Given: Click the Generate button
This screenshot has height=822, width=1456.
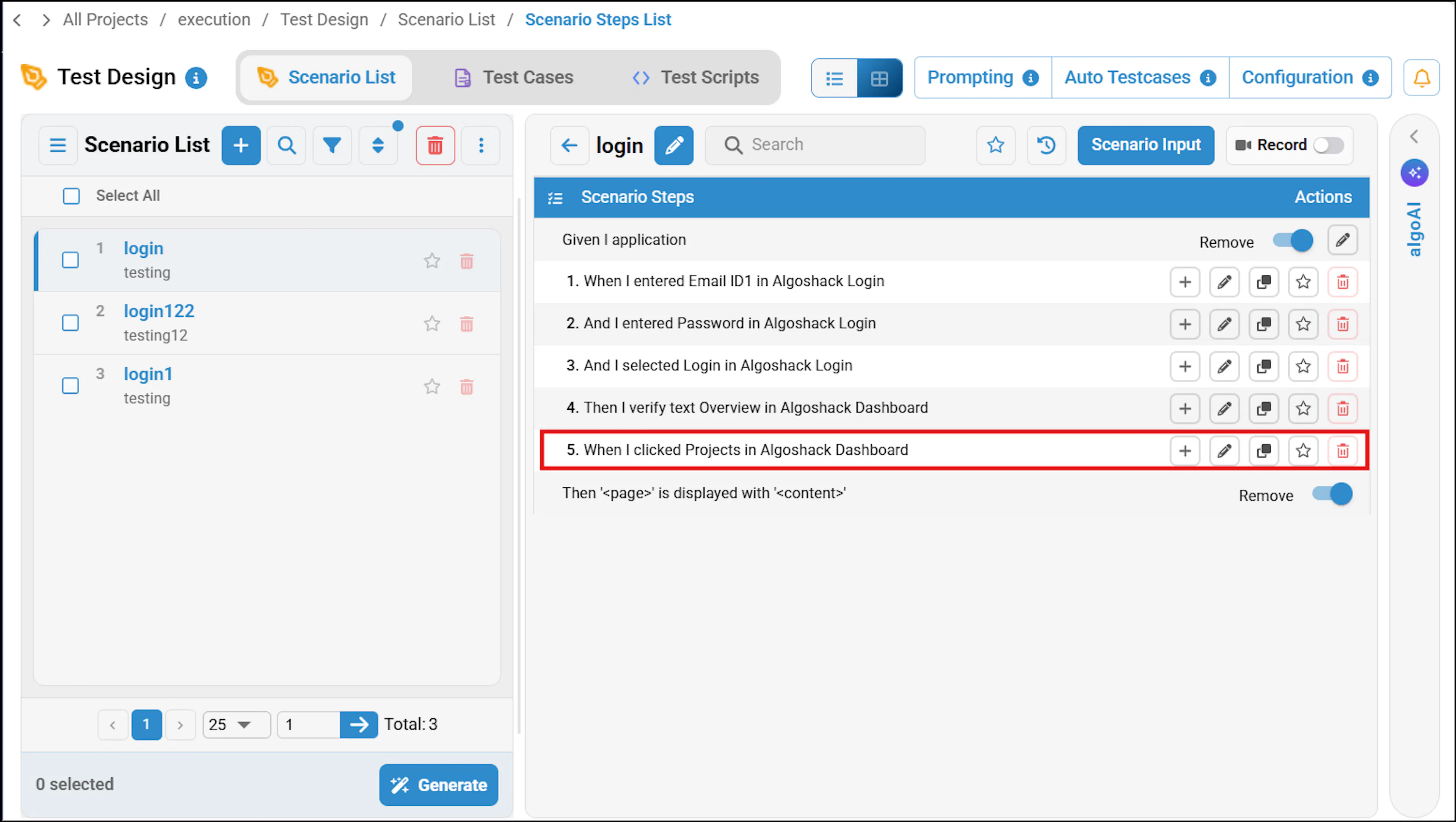Looking at the screenshot, I should (439, 785).
